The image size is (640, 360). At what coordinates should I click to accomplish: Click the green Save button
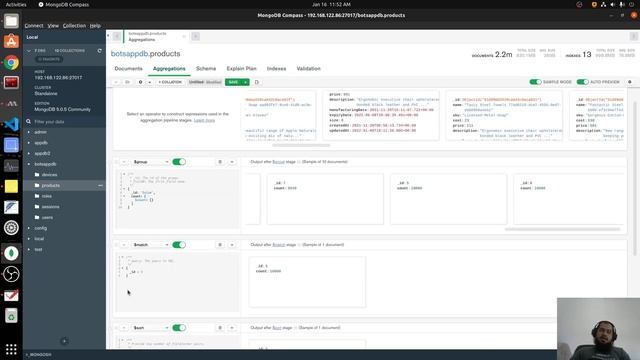click(233, 82)
